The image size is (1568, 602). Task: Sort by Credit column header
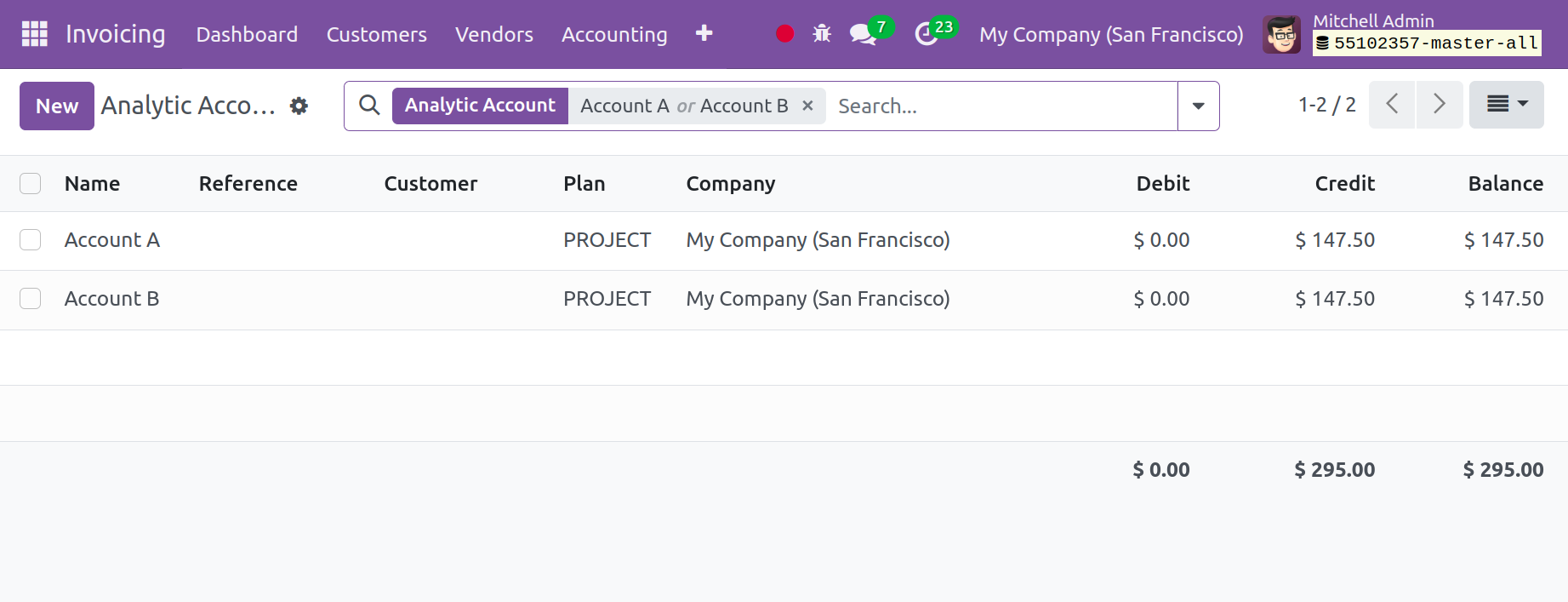[x=1345, y=184]
